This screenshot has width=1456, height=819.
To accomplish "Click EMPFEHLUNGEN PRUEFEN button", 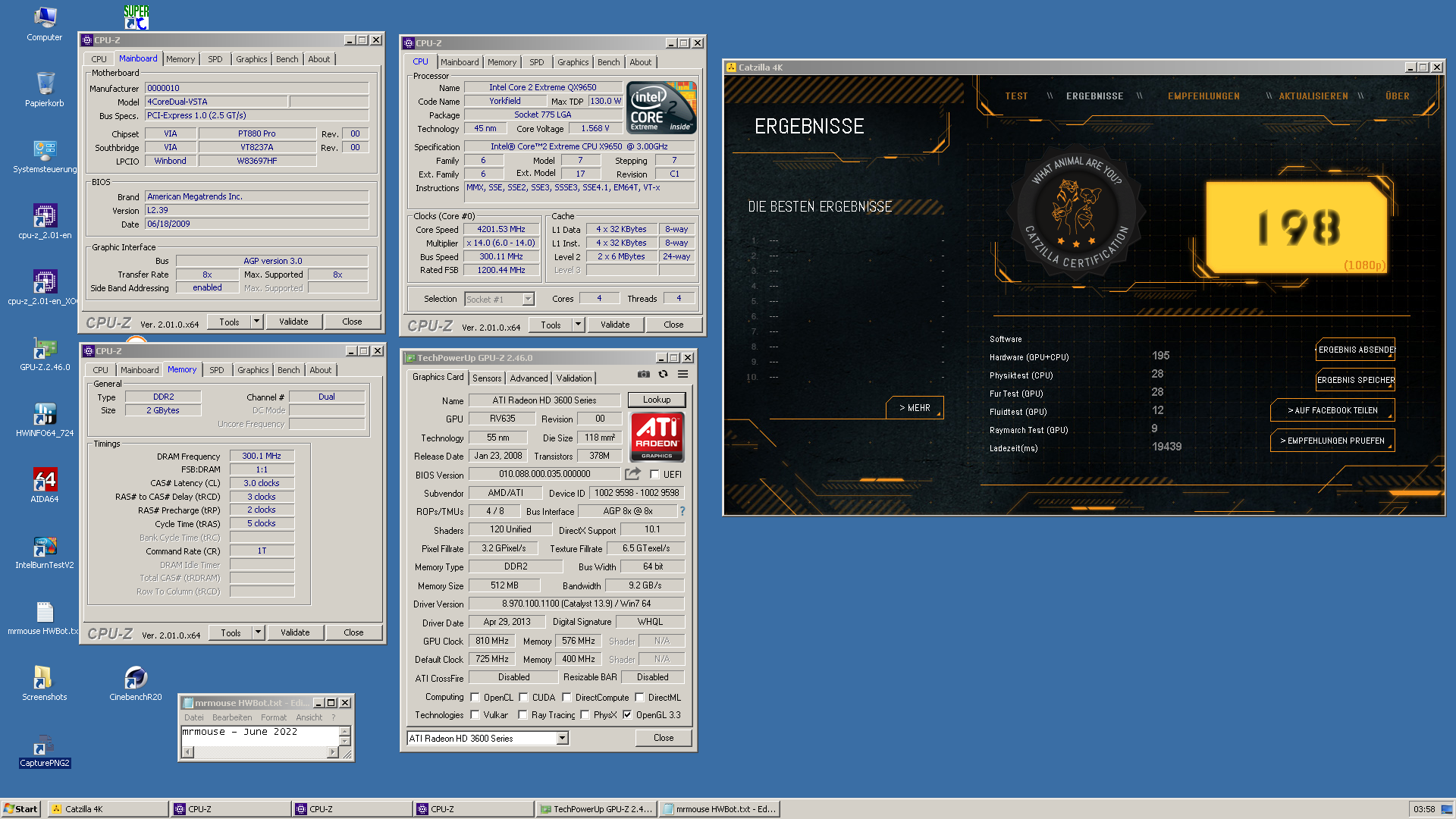I will pos(1332,441).
